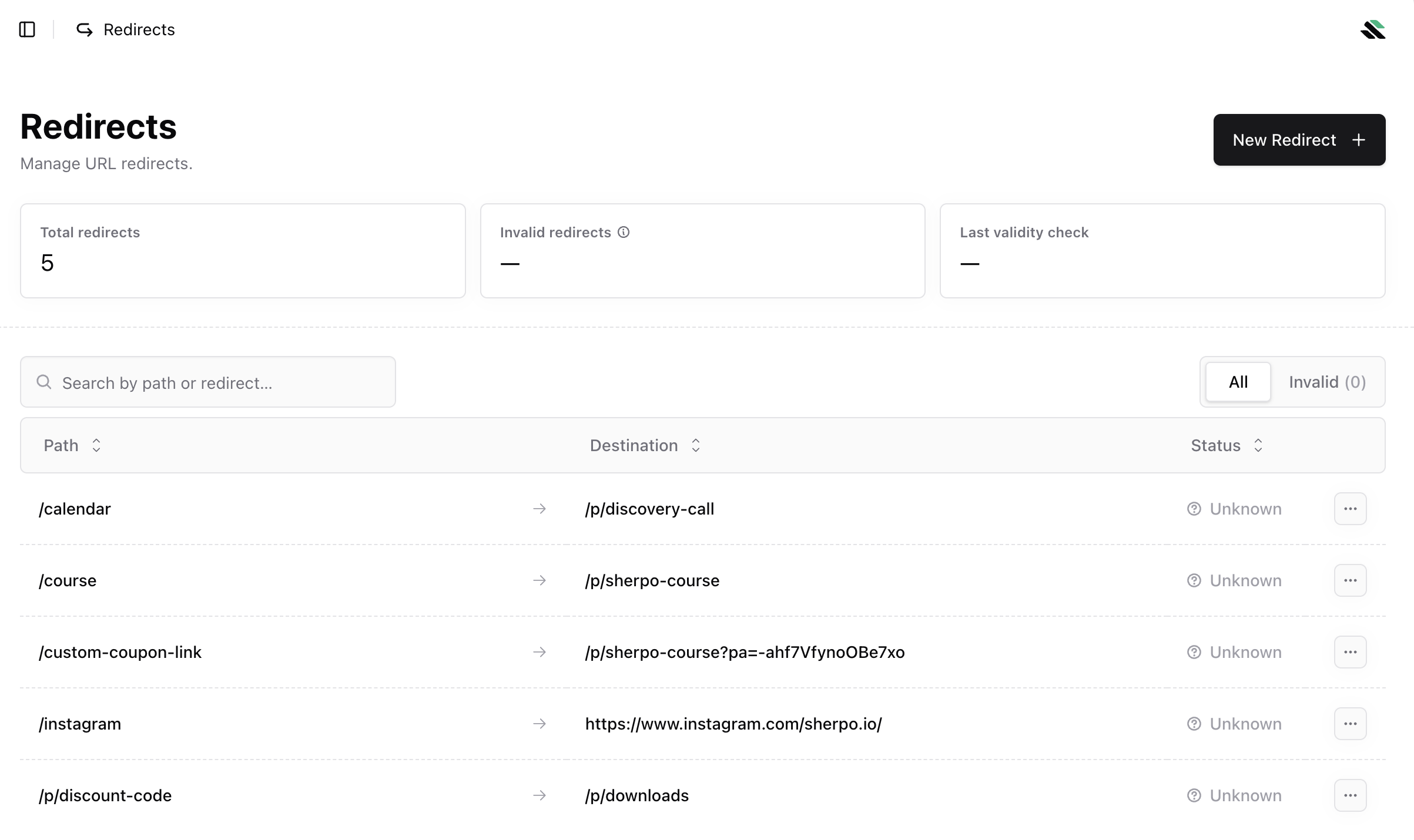
Task: Click the redirect arrow icon in the breadcrumb
Action: [x=84, y=29]
